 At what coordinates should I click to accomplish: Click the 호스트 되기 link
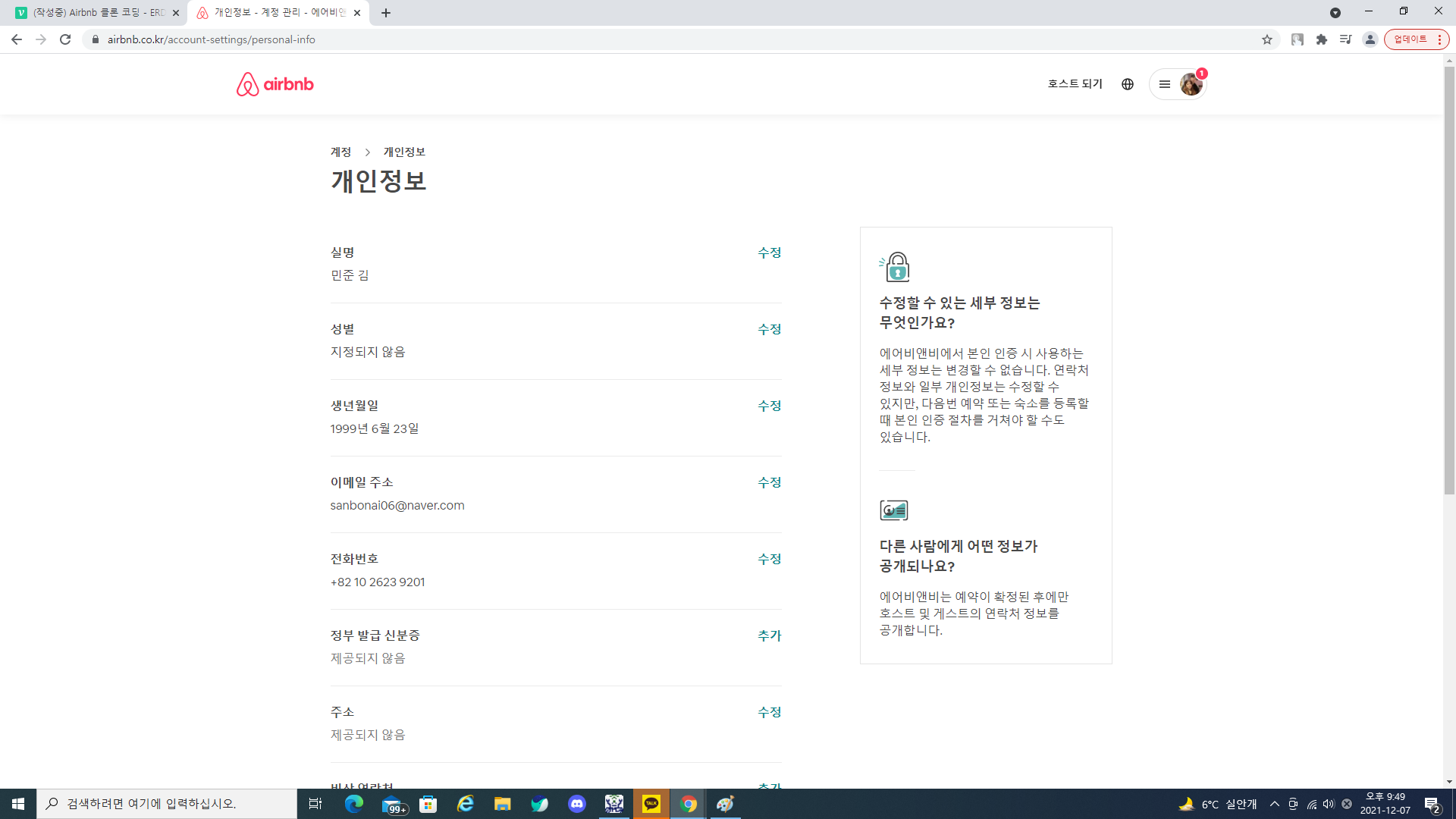1075,84
